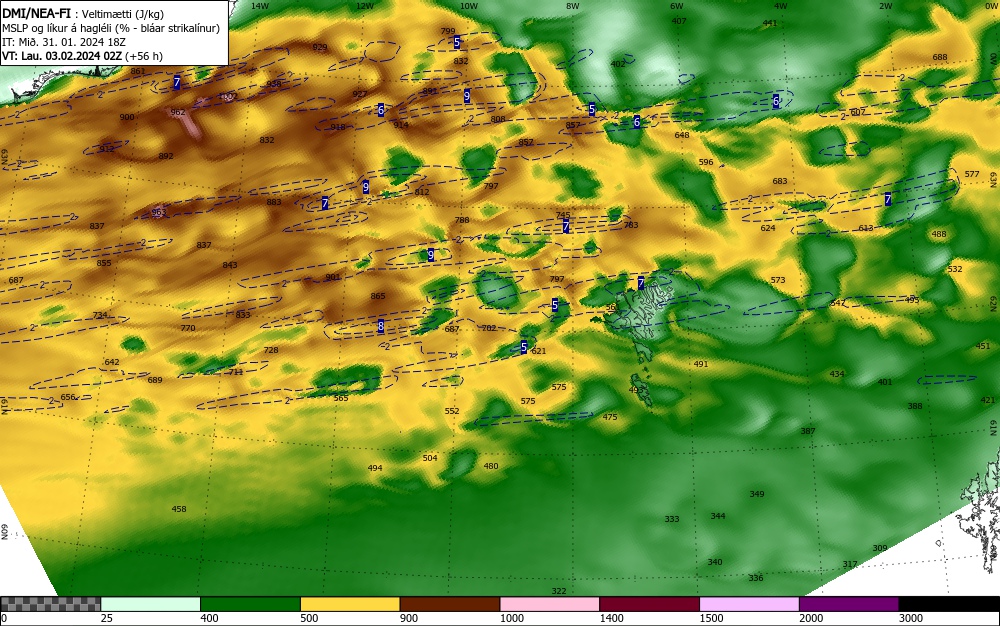
Task: Click the map value 624
Action: coord(768,228)
